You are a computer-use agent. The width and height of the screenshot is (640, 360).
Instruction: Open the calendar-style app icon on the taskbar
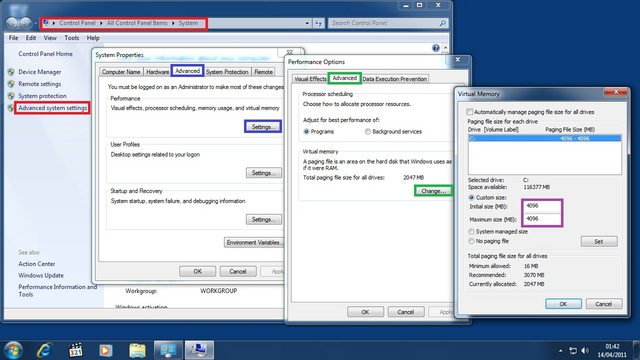point(76,350)
